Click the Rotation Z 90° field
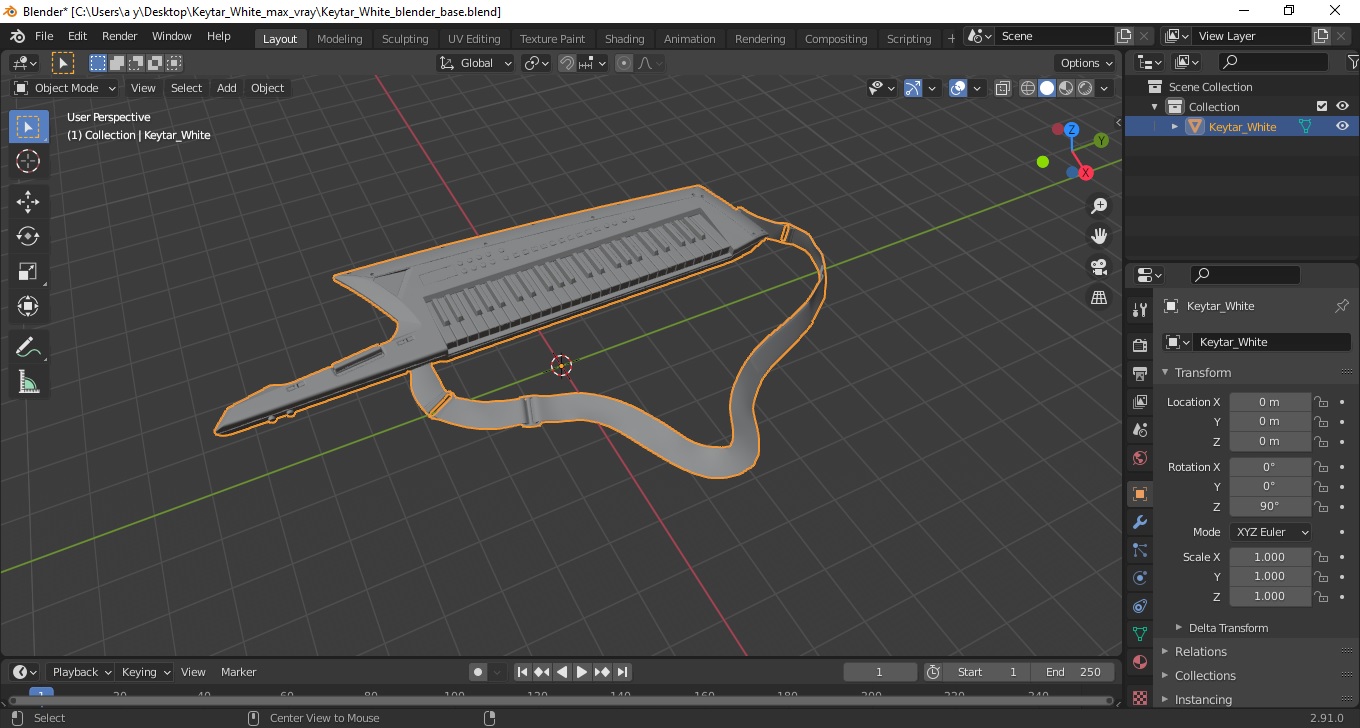 pyautogui.click(x=1270, y=506)
